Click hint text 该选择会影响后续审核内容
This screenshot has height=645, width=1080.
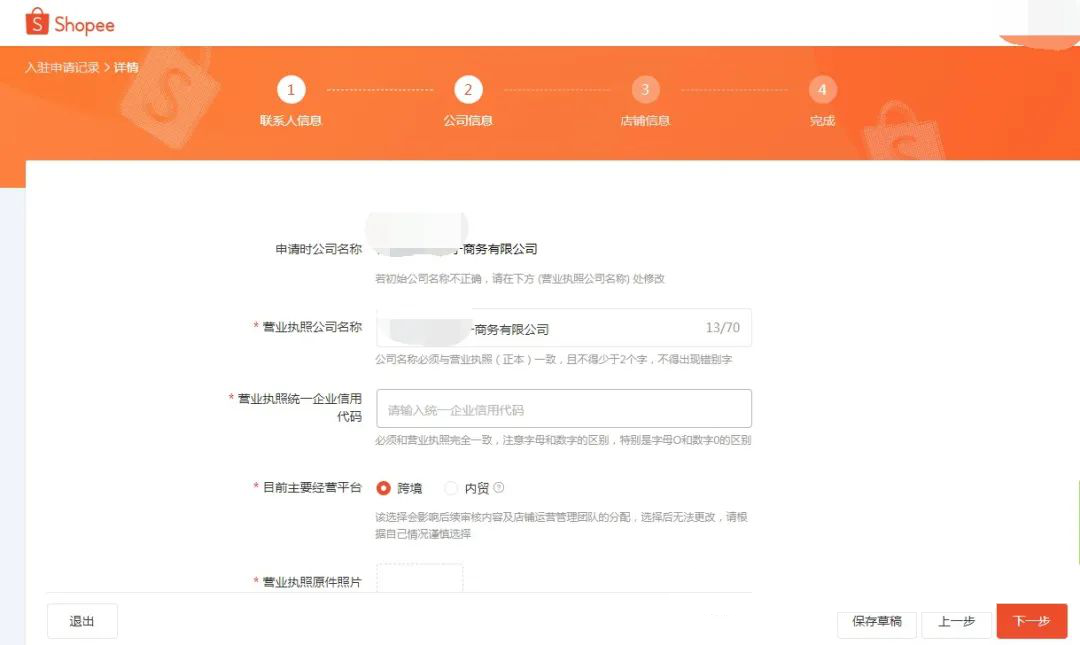pyautogui.click(x=561, y=525)
